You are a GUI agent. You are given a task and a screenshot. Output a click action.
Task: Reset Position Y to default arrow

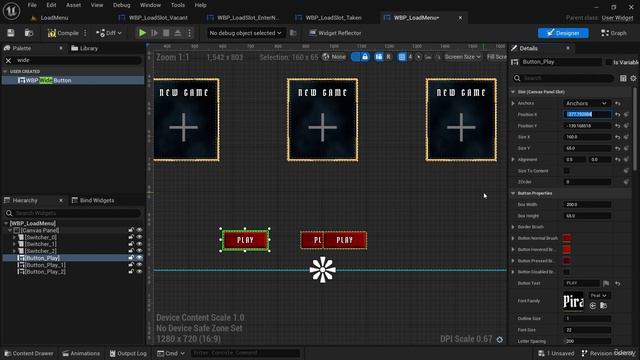[618, 126]
